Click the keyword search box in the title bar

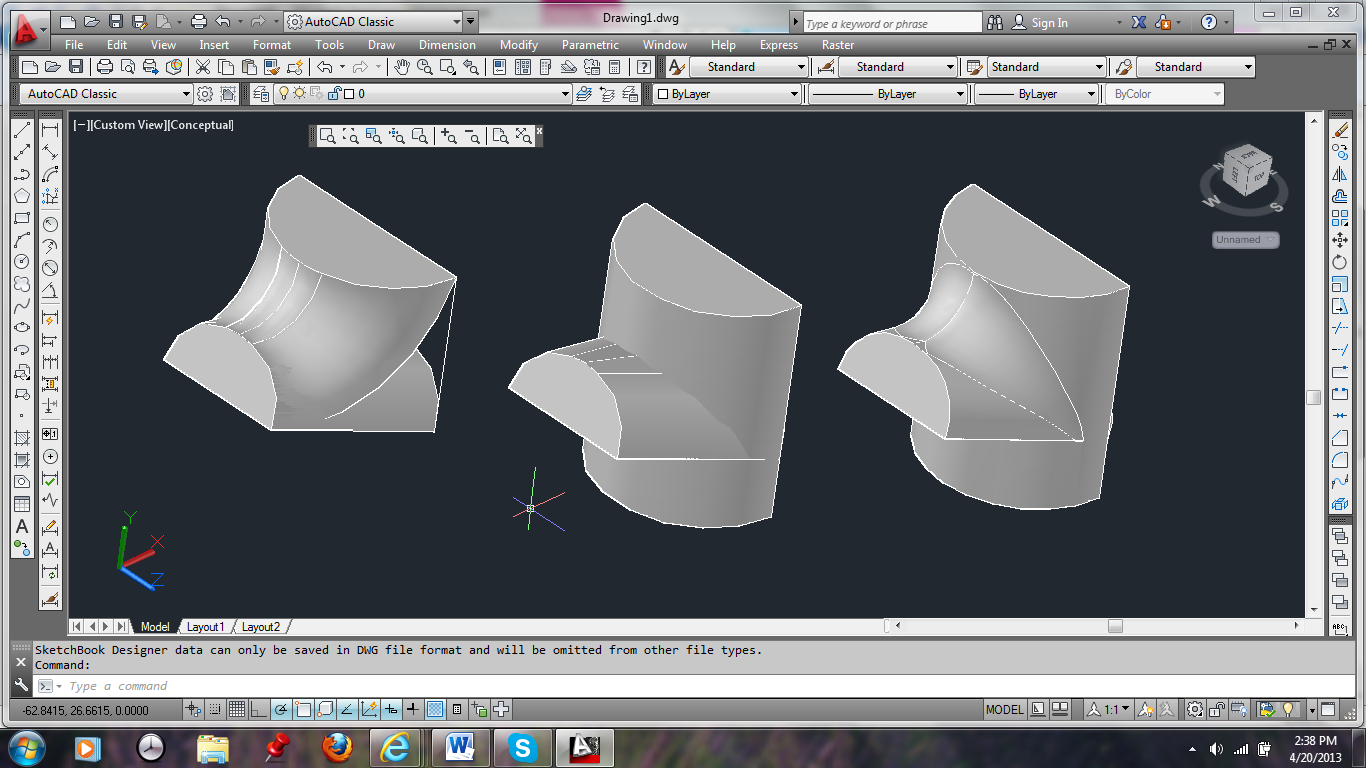(893, 23)
